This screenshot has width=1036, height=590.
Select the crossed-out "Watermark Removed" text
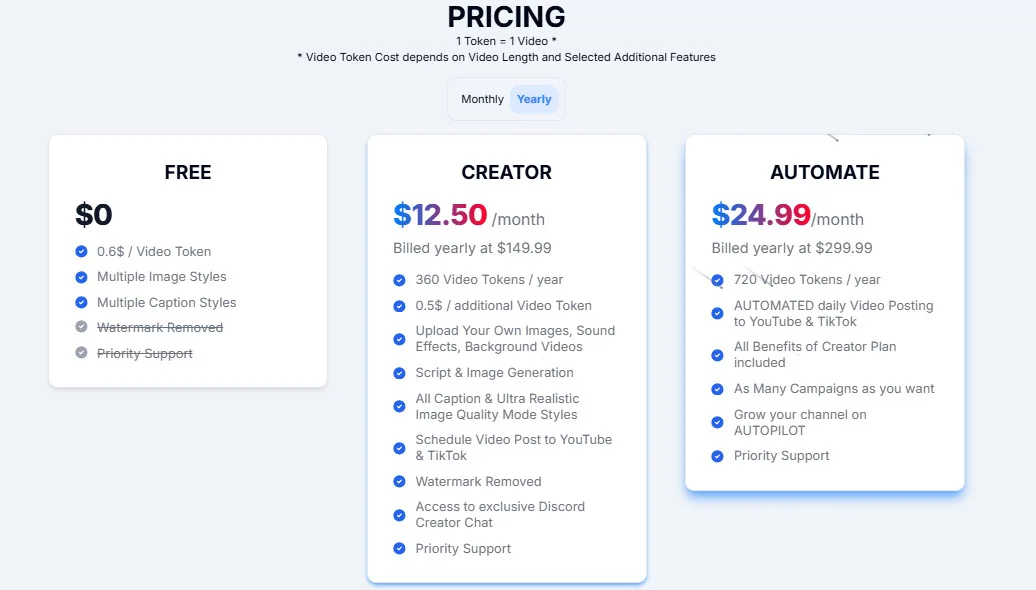(160, 327)
